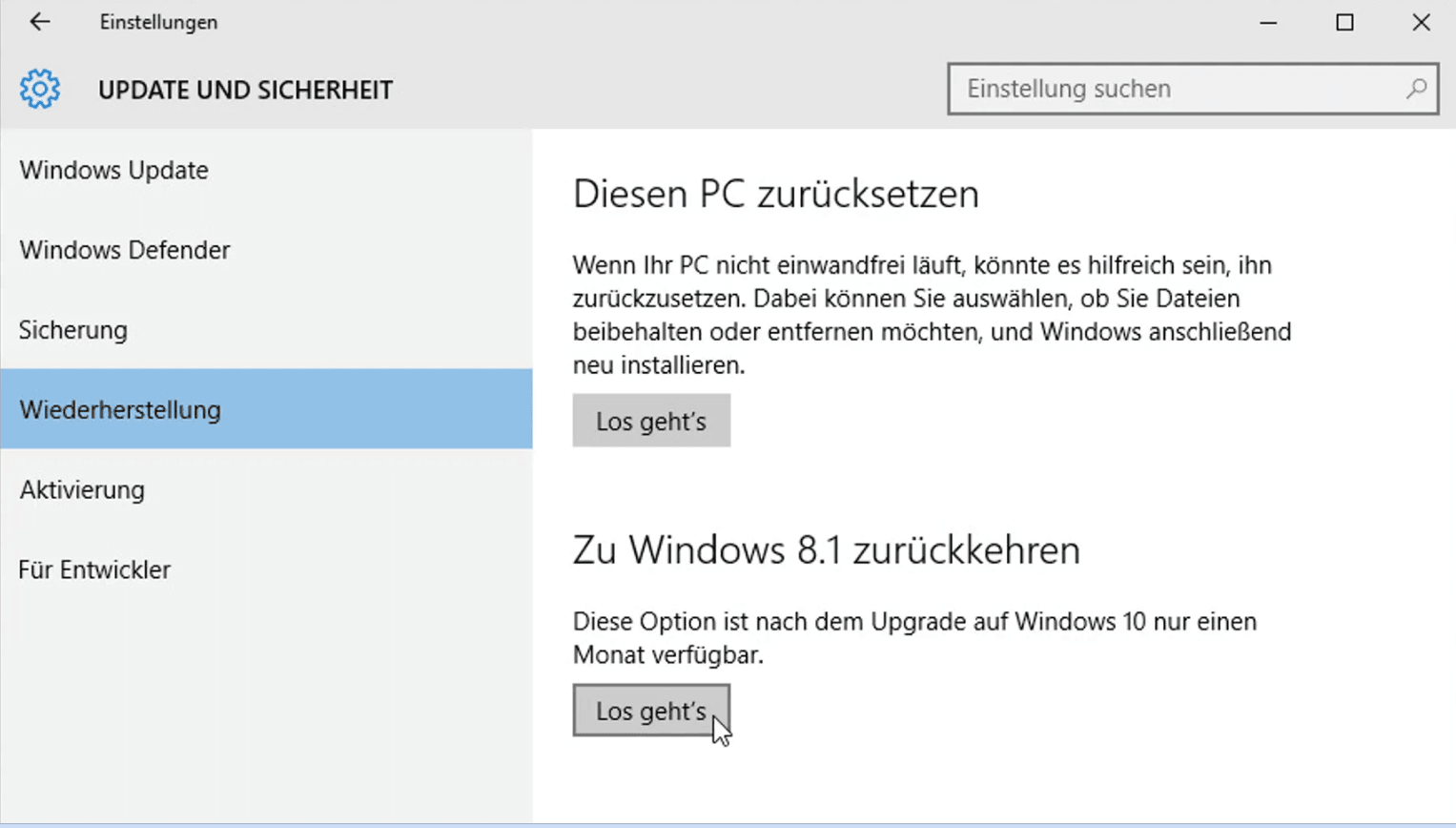Screen dimensions: 1456x828
Task: Go to the Sicherung section
Action: click(73, 330)
